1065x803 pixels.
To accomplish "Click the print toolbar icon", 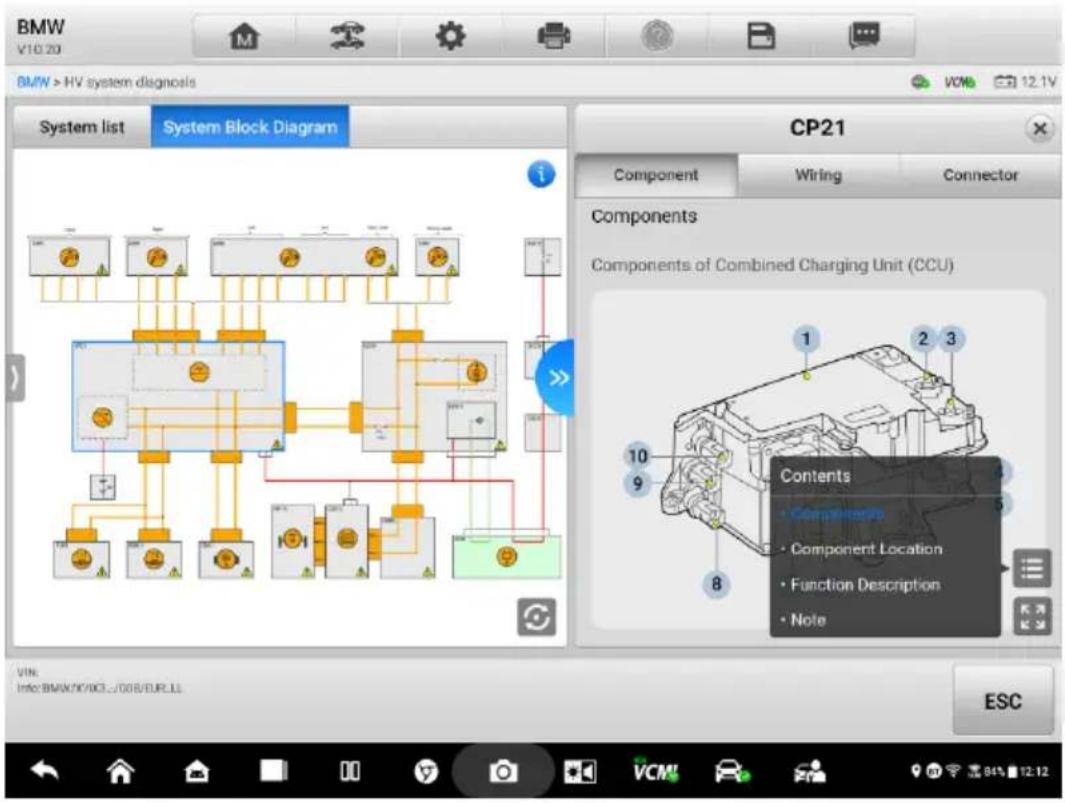I will click(x=554, y=35).
